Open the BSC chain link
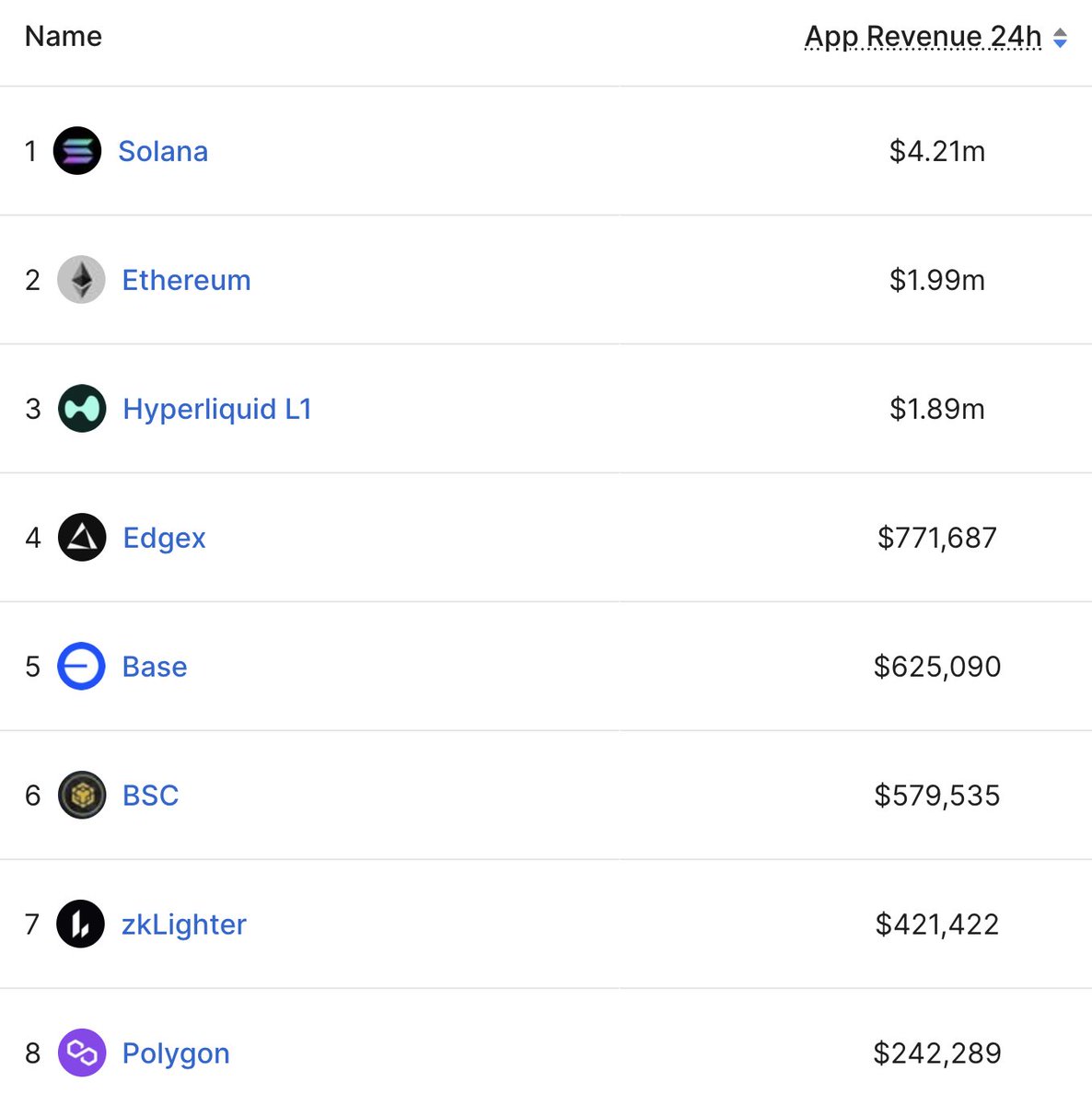The width and height of the screenshot is (1092, 1105). click(151, 796)
